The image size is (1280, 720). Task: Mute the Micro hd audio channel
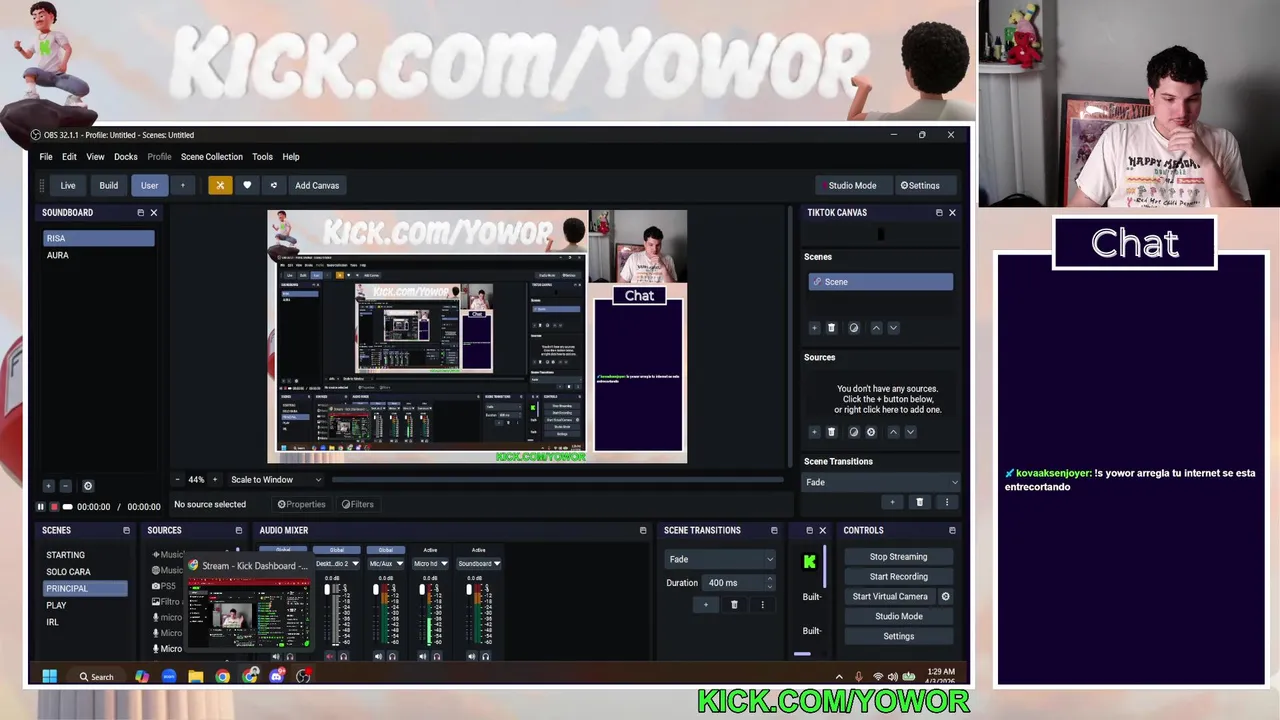pyautogui.click(x=423, y=657)
